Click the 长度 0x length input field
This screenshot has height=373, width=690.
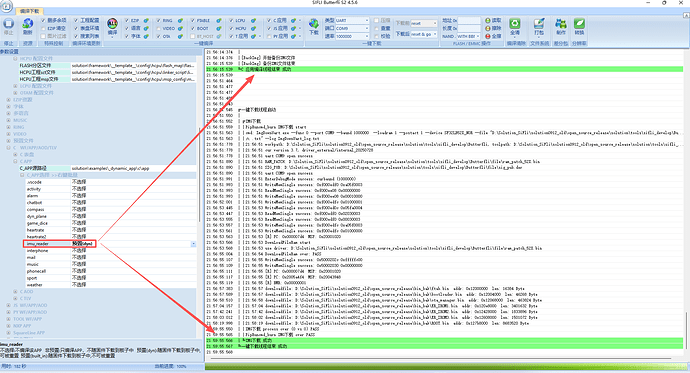[x=469, y=28]
